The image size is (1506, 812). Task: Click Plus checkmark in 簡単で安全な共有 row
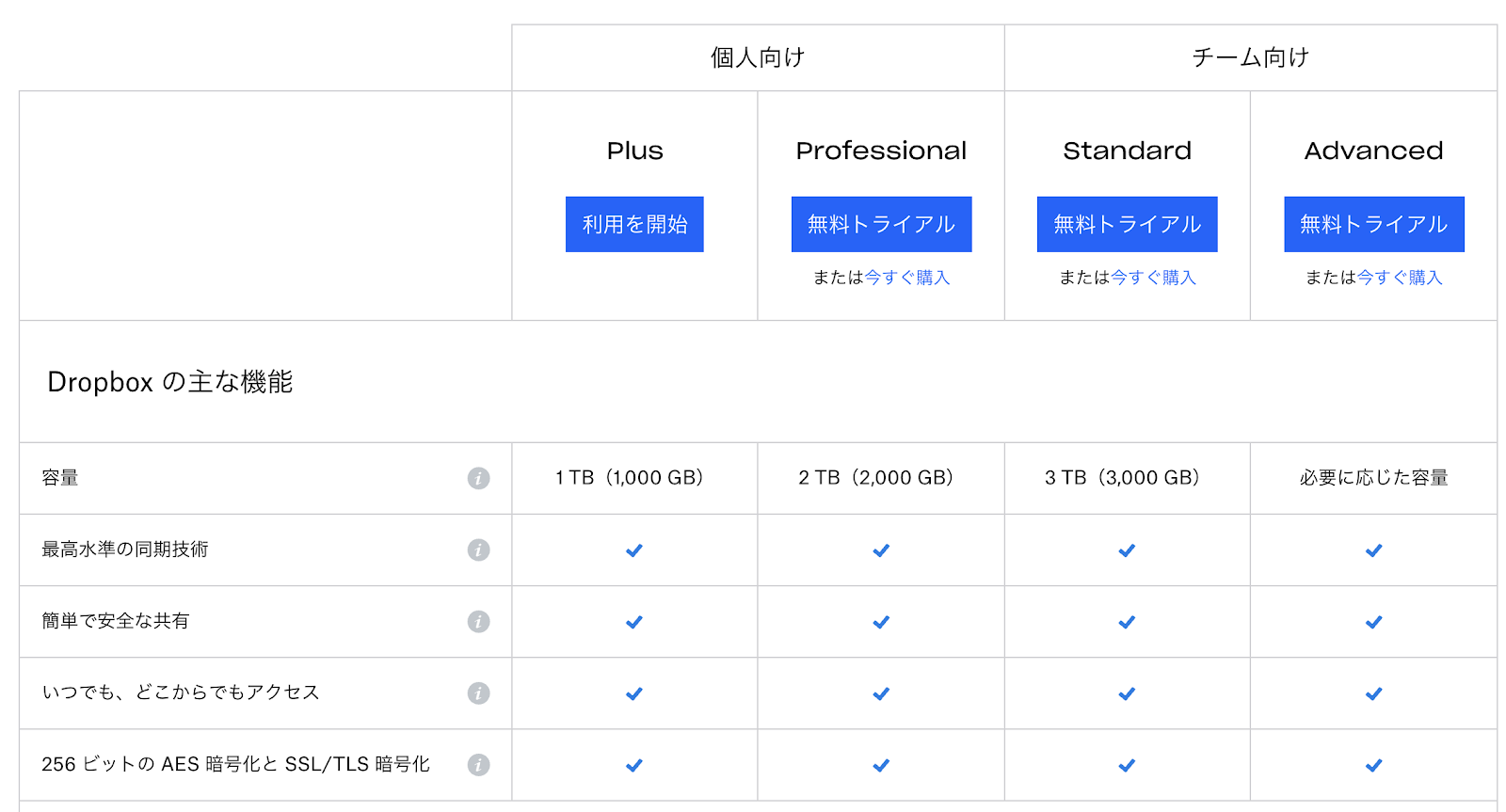pos(634,622)
